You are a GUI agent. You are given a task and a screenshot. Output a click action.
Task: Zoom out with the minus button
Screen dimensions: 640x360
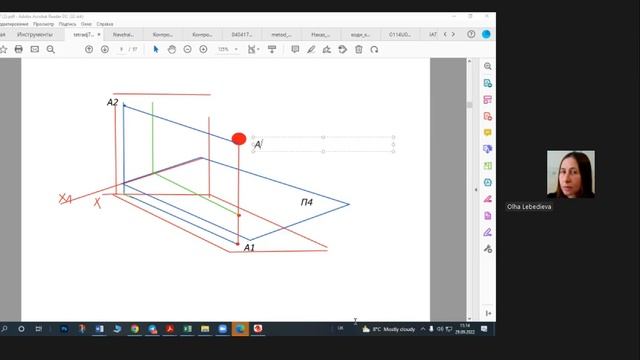(x=187, y=49)
